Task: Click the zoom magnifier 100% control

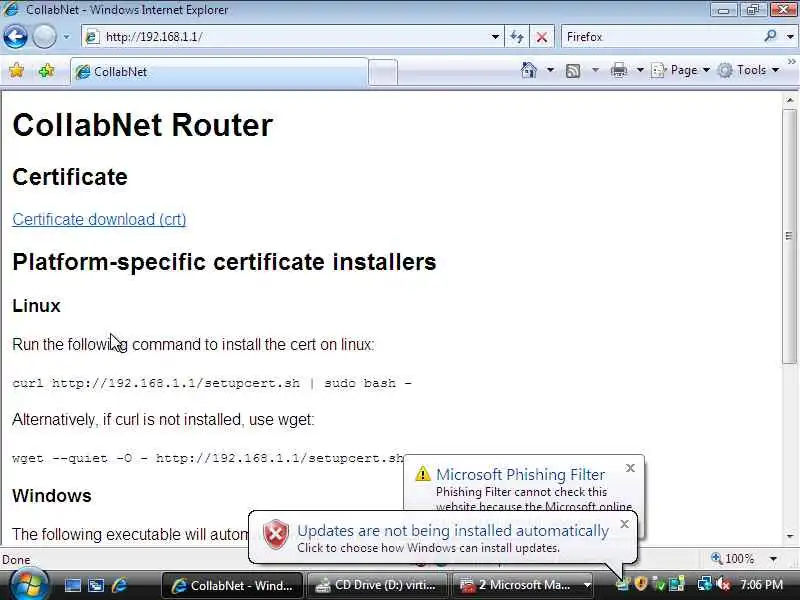Action: click(x=733, y=559)
